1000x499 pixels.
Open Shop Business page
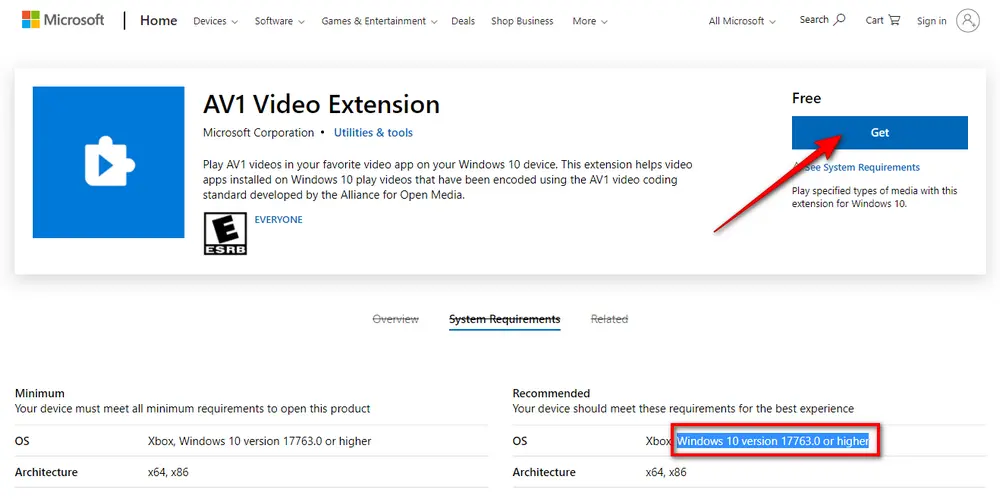(522, 21)
